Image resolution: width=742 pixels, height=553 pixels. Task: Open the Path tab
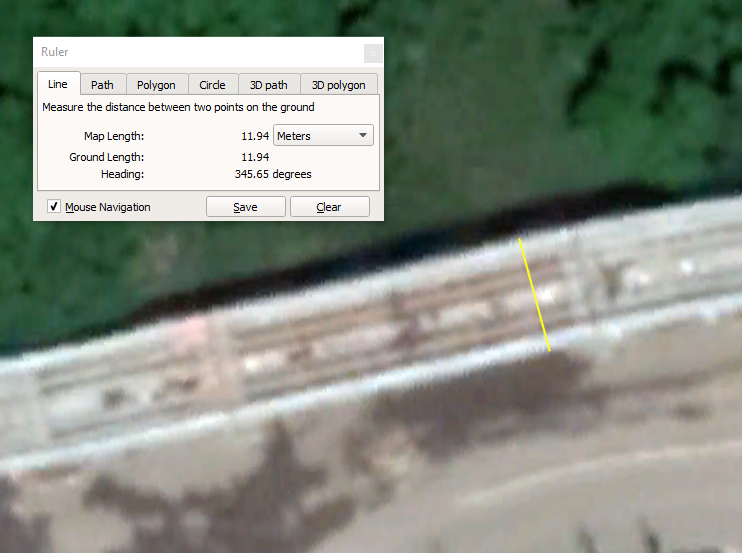(103, 85)
